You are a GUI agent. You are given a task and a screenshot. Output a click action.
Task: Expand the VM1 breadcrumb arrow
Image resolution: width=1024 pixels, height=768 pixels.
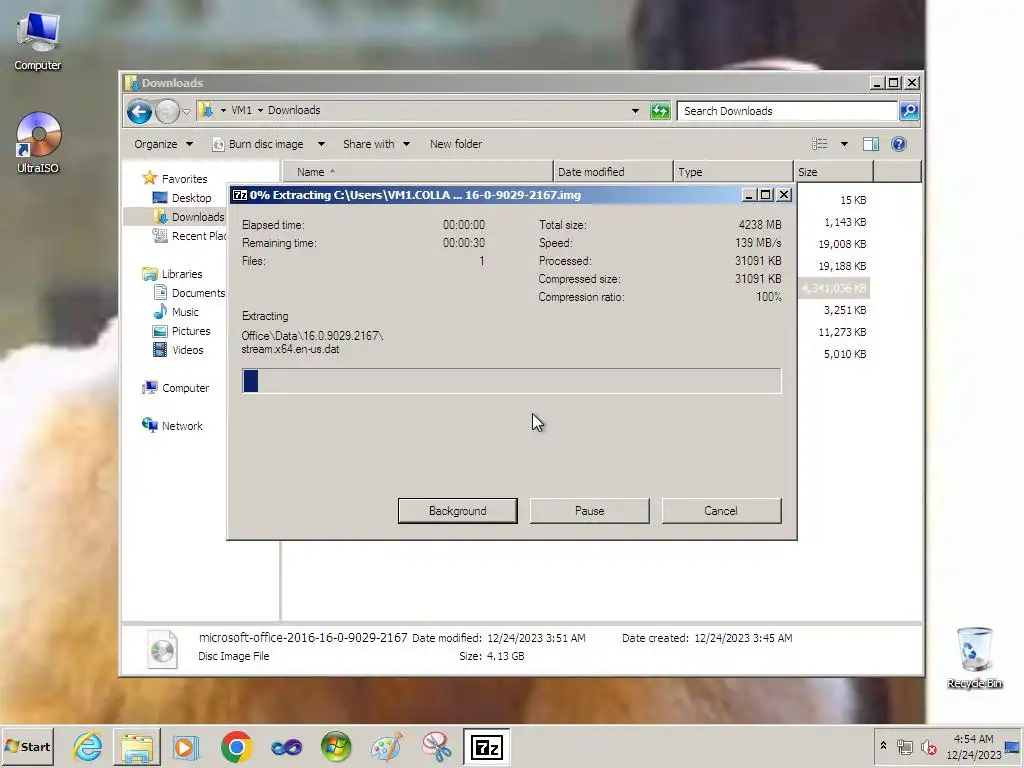point(260,110)
